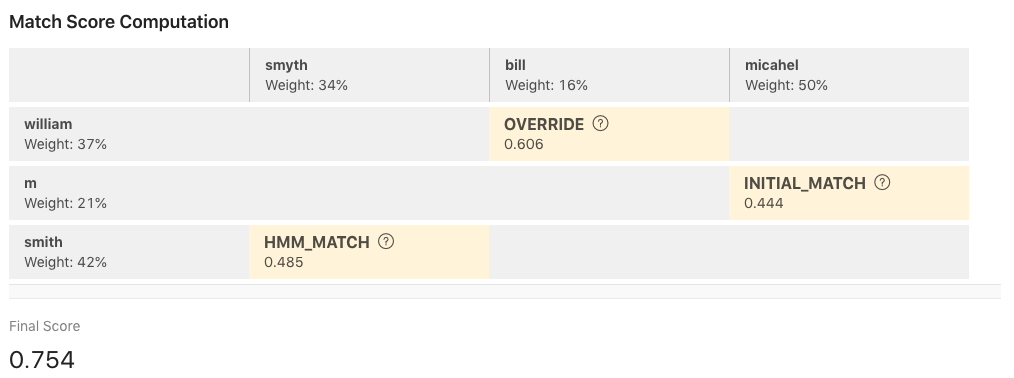
Task: Click the Final Score value 0.754
Action: [x=42, y=360]
